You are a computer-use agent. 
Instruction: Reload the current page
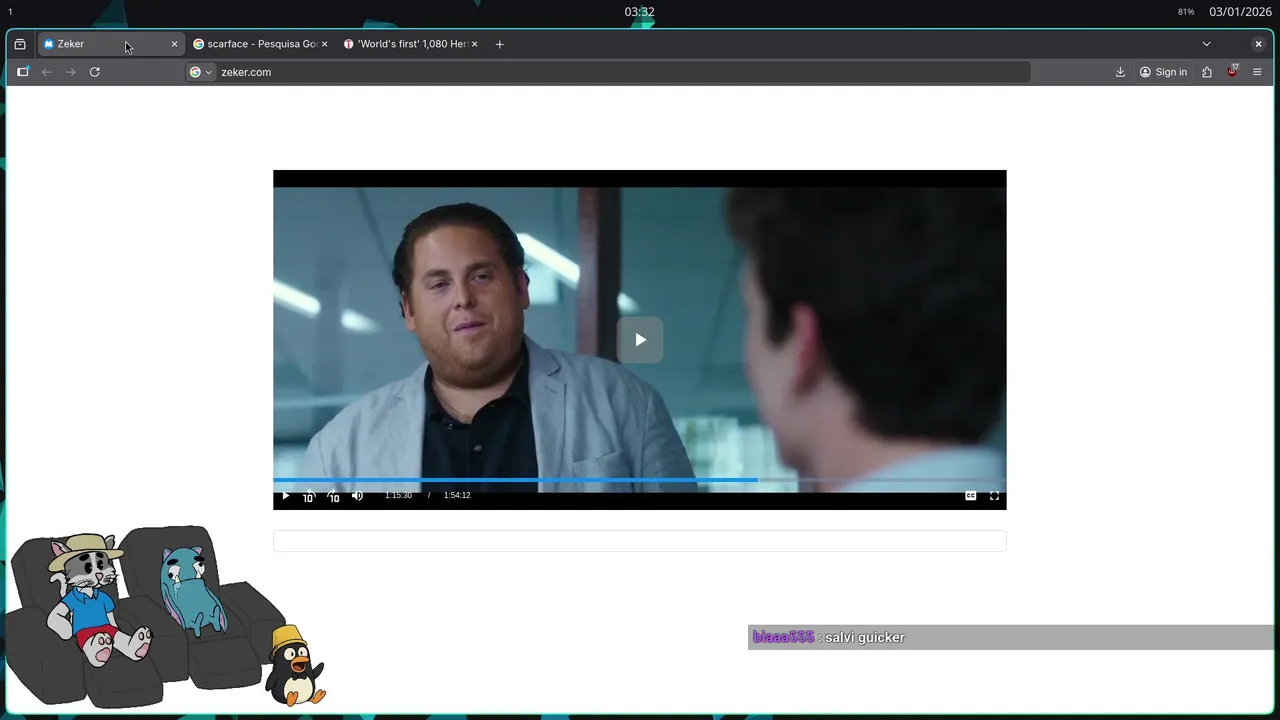pos(95,72)
